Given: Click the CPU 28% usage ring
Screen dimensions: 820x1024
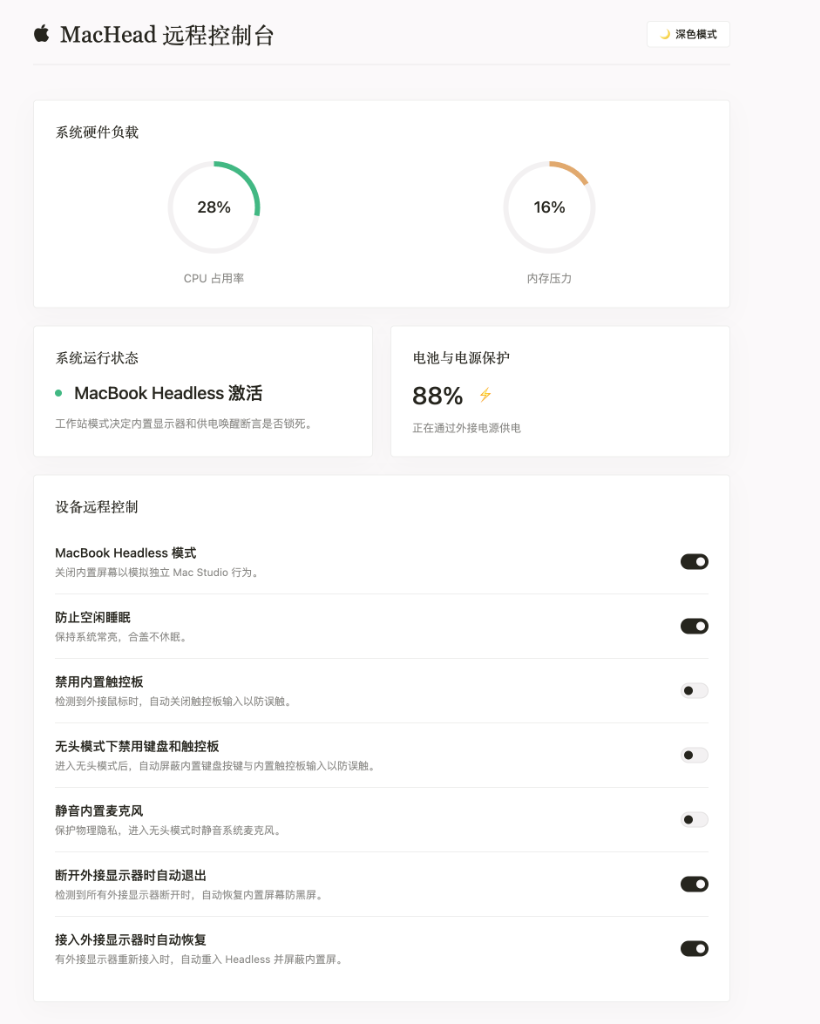Looking at the screenshot, I should 214,207.
